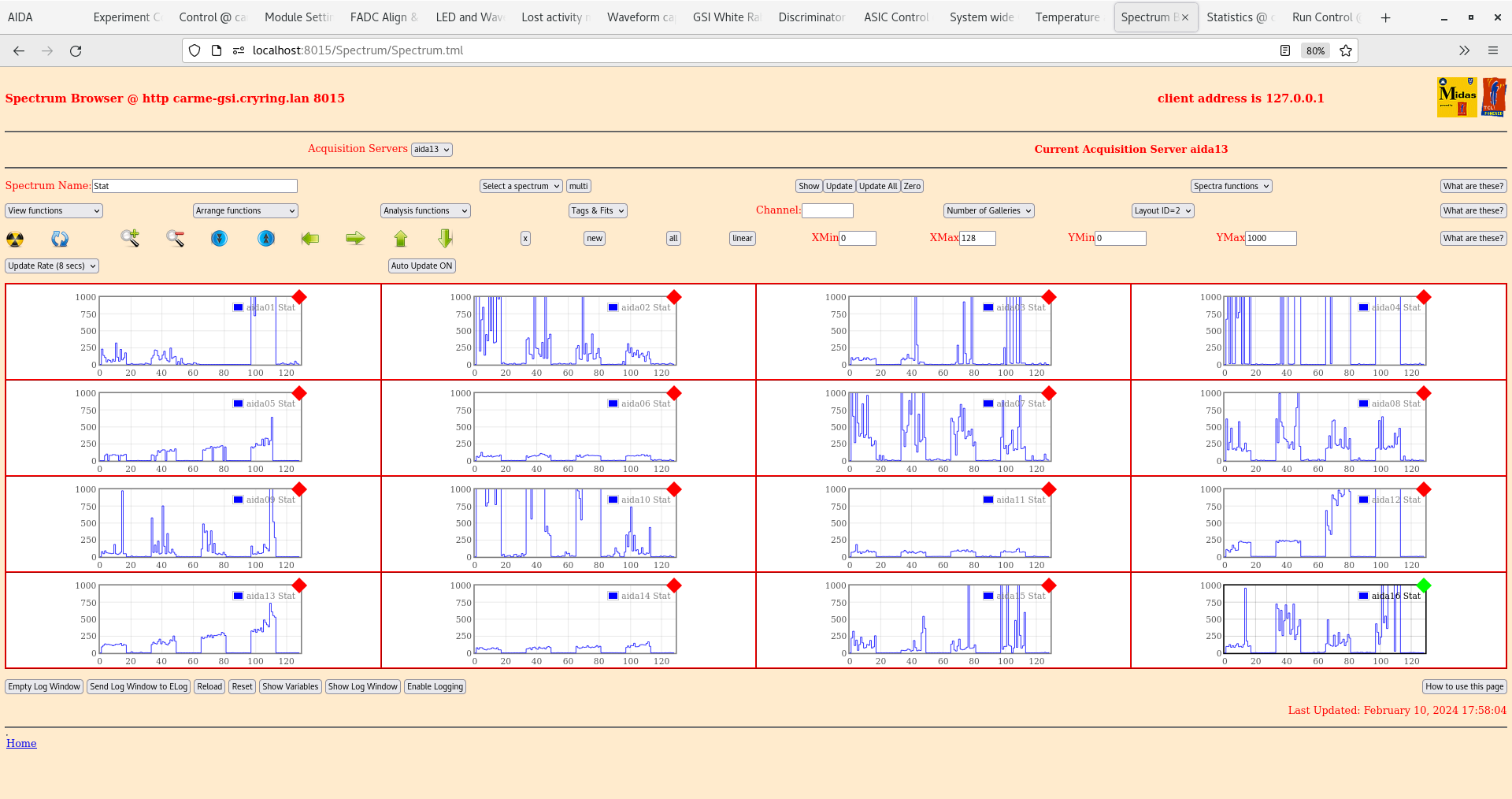The width and height of the screenshot is (1512, 799).
Task: Expand the Update Rate dropdown
Action: point(52,266)
